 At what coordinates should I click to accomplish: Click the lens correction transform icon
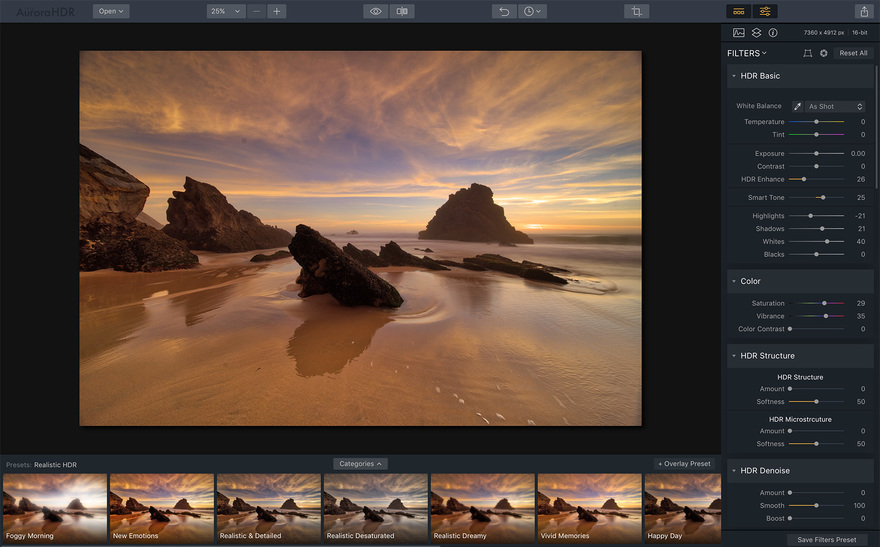point(808,53)
